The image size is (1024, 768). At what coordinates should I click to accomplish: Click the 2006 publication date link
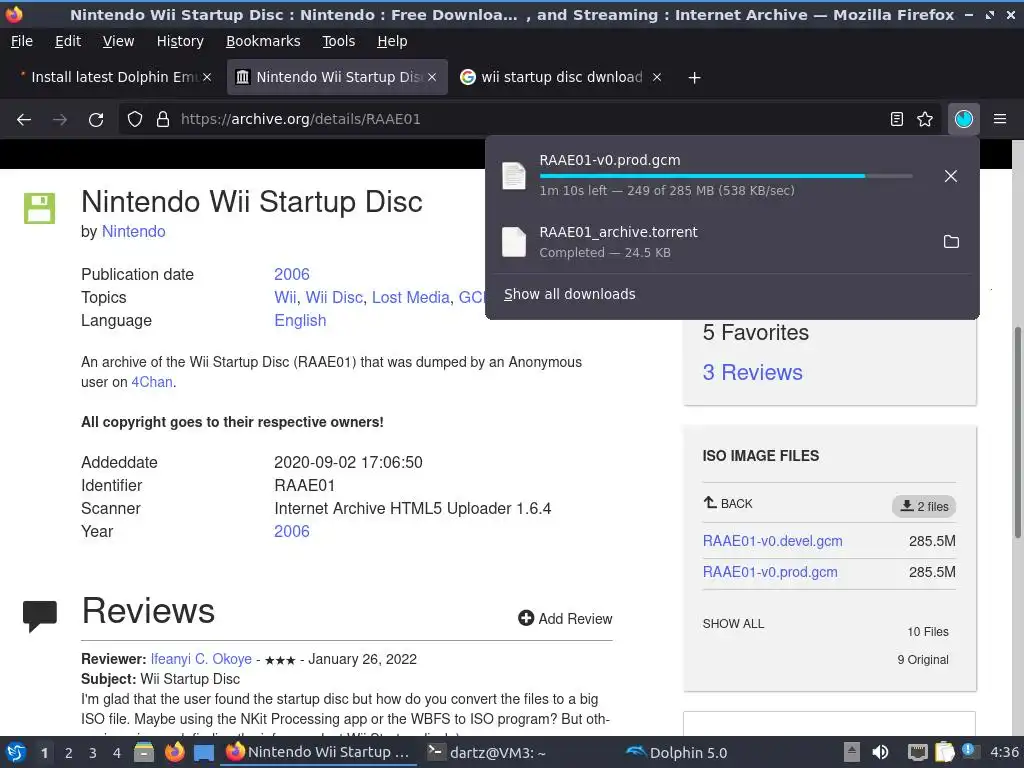click(291, 274)
